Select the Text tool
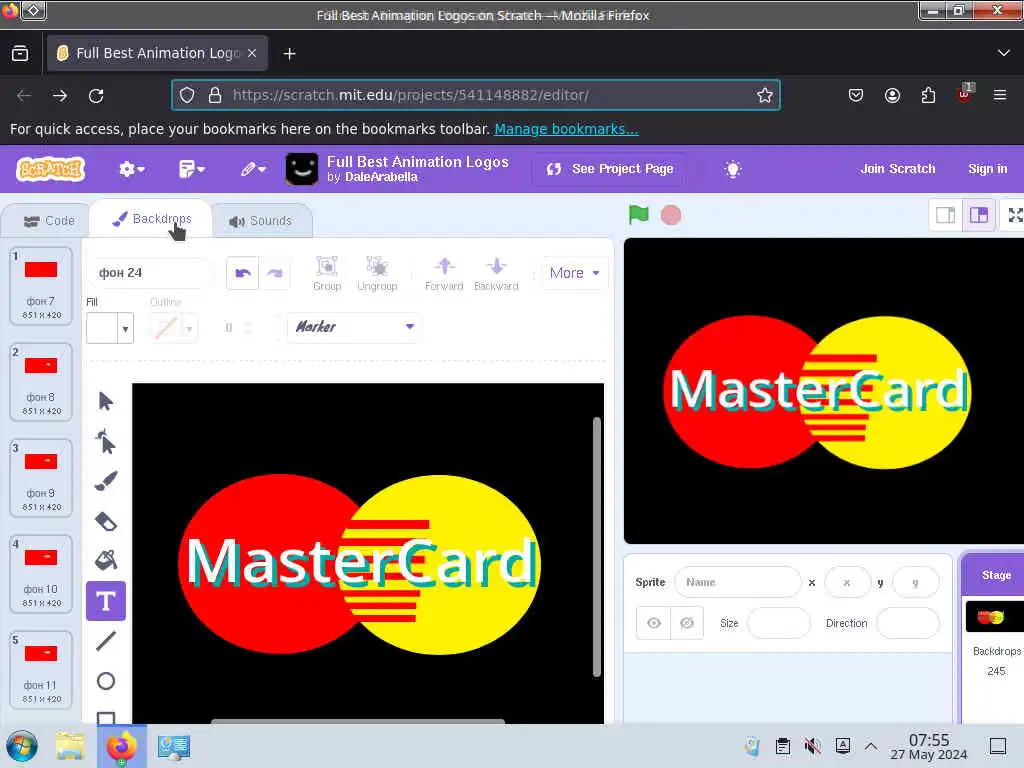This screenshot has width=1024, height=768. [x=106, y=601]
